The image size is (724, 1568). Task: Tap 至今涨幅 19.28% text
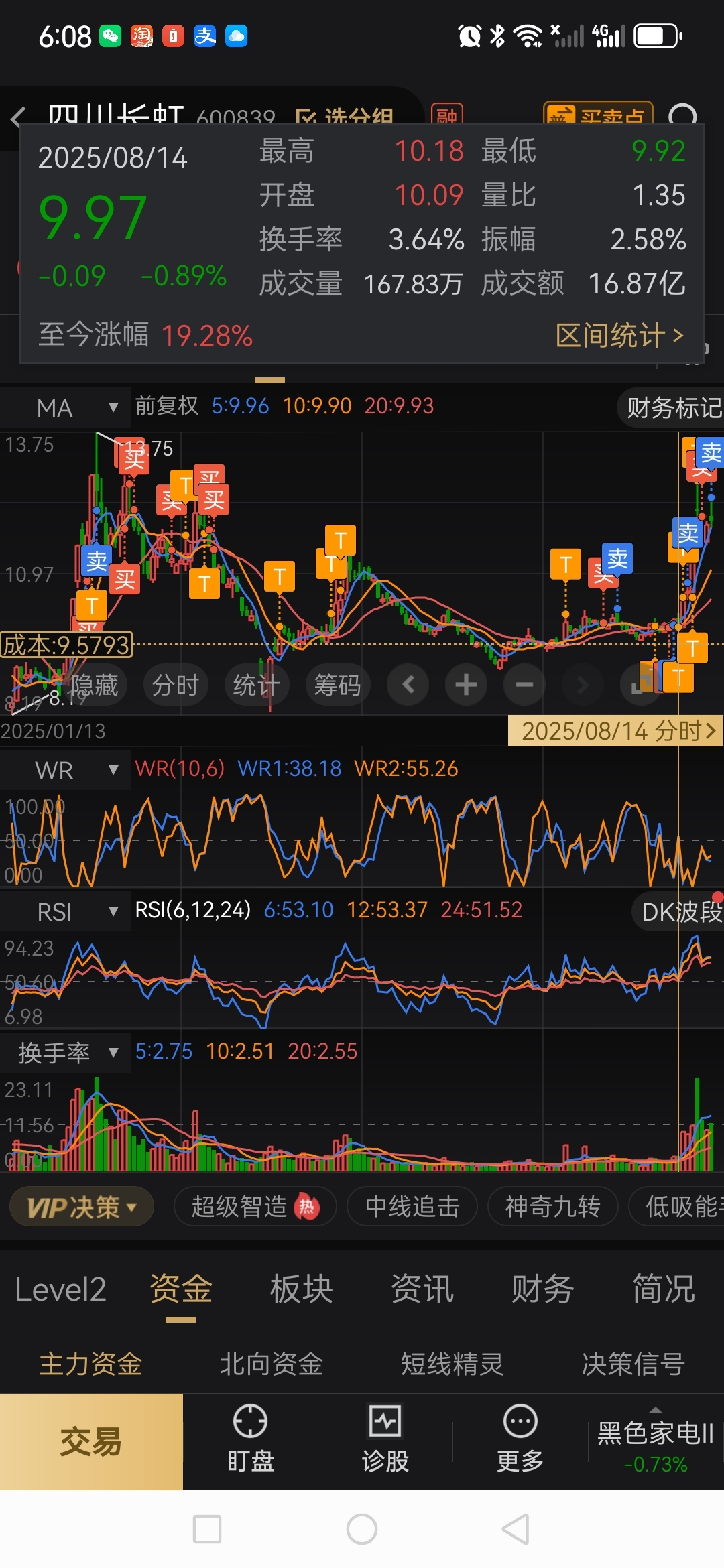coord(145,335)
